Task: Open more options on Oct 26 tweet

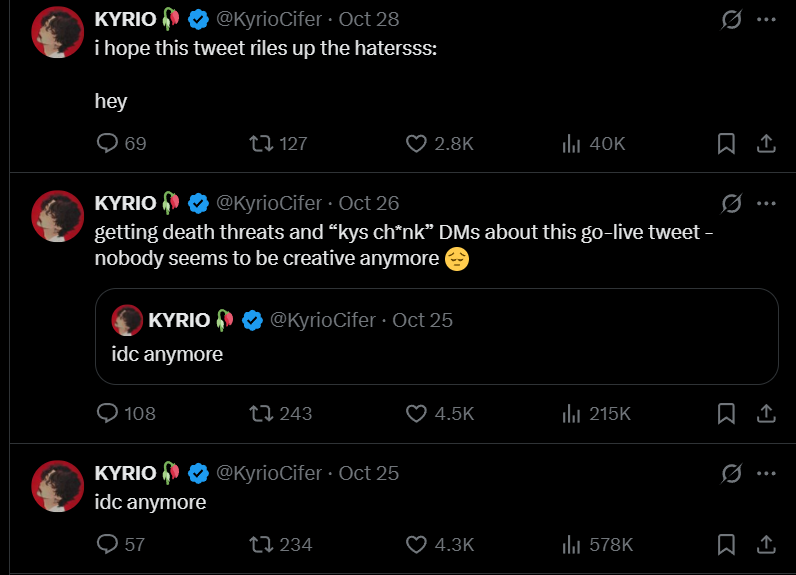Action: pos(766,203)
